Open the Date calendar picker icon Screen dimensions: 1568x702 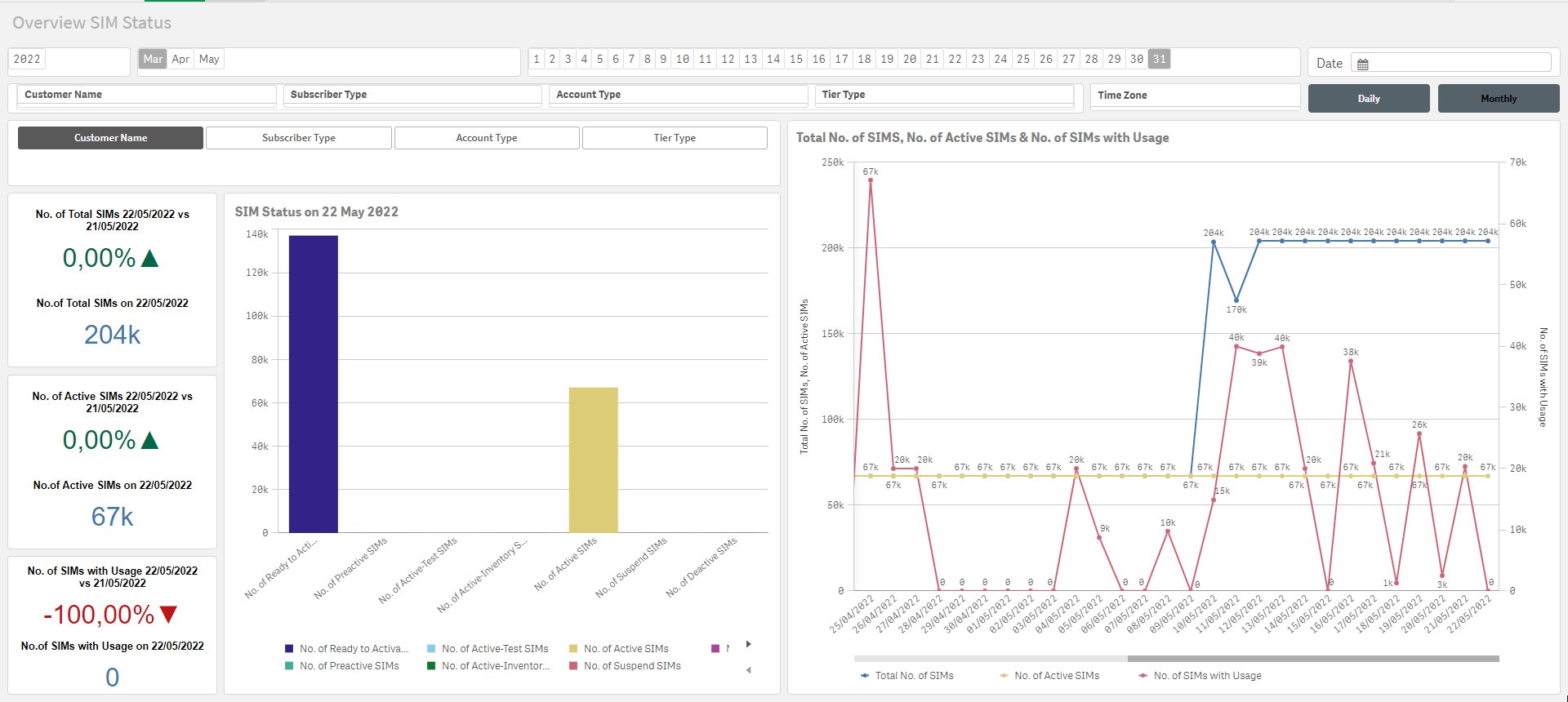[1362, 64]
